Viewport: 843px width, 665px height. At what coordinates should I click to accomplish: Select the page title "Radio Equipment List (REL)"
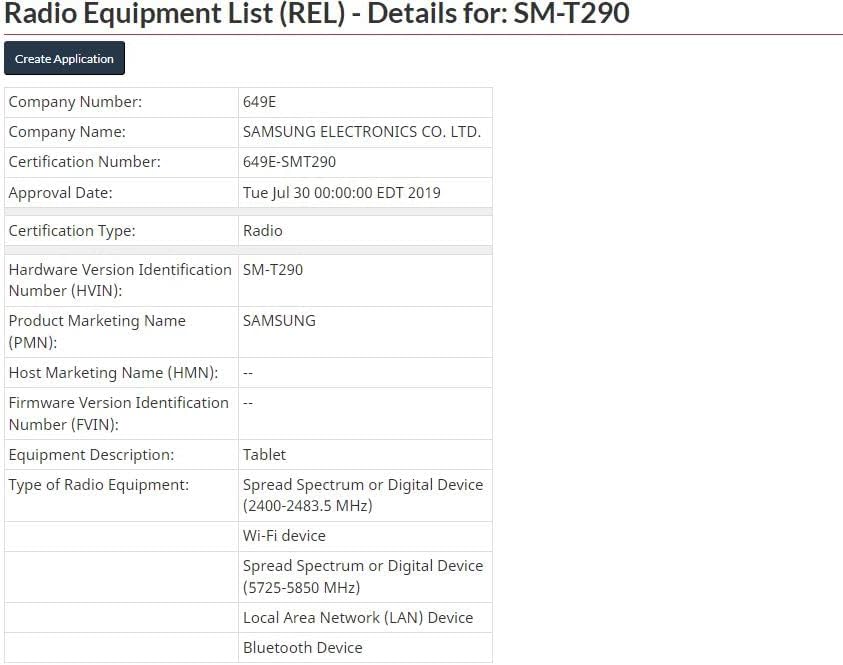coord(175,13)
